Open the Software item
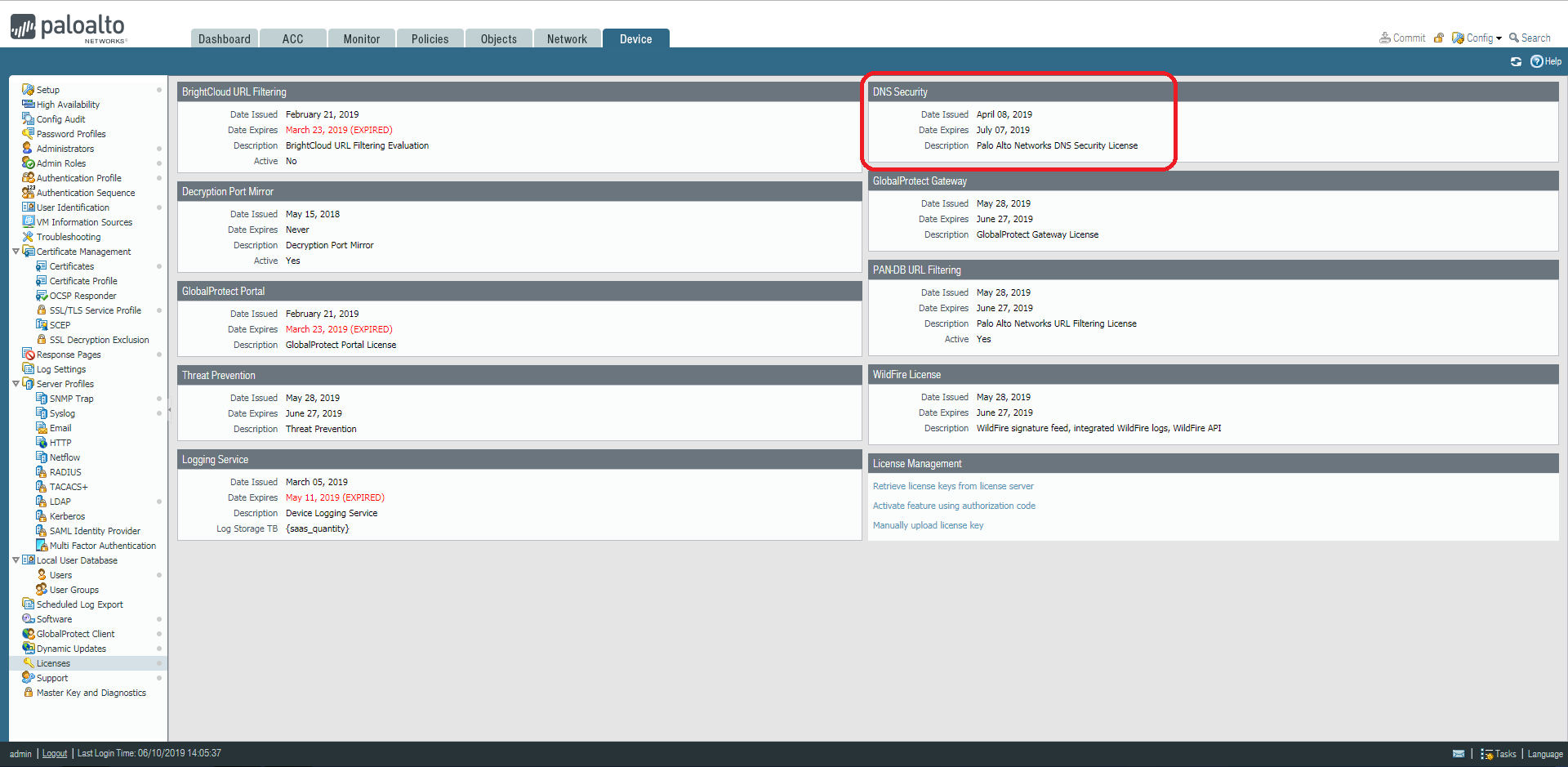 (x=54, y=619)
